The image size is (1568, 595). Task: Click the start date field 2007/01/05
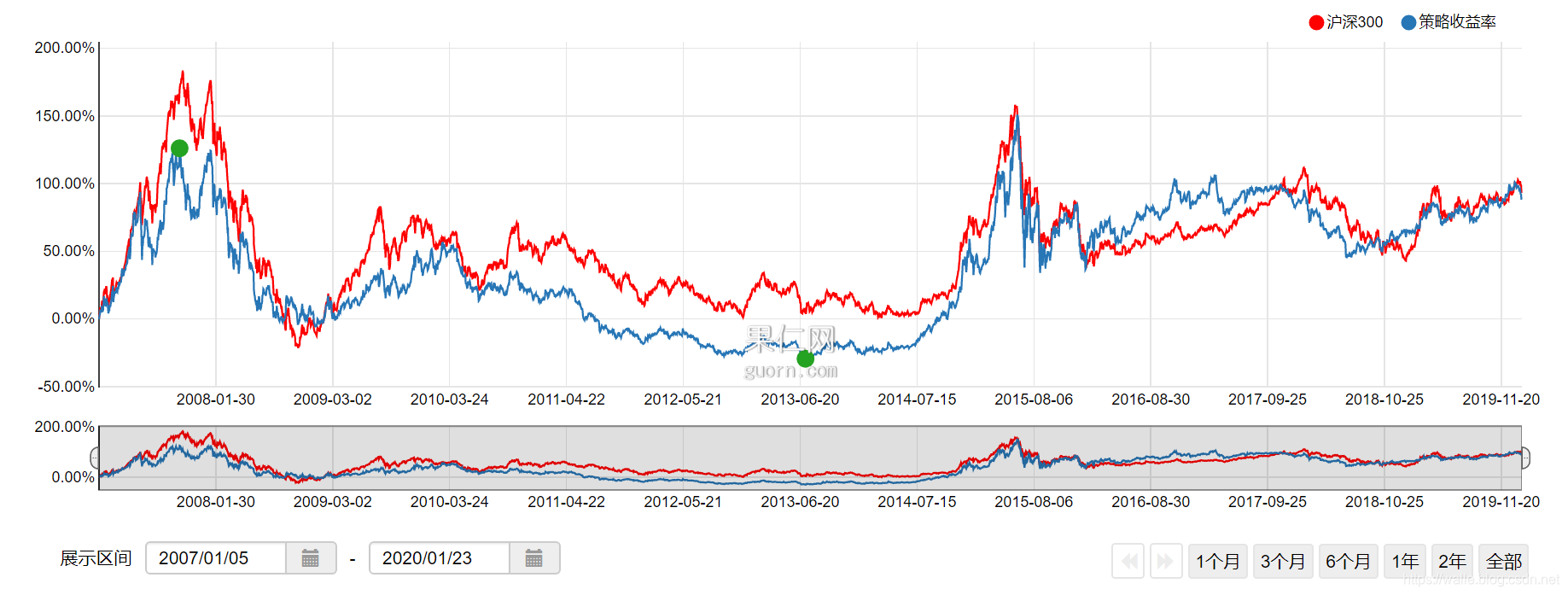pyautogui.click(x=216, y=558)
